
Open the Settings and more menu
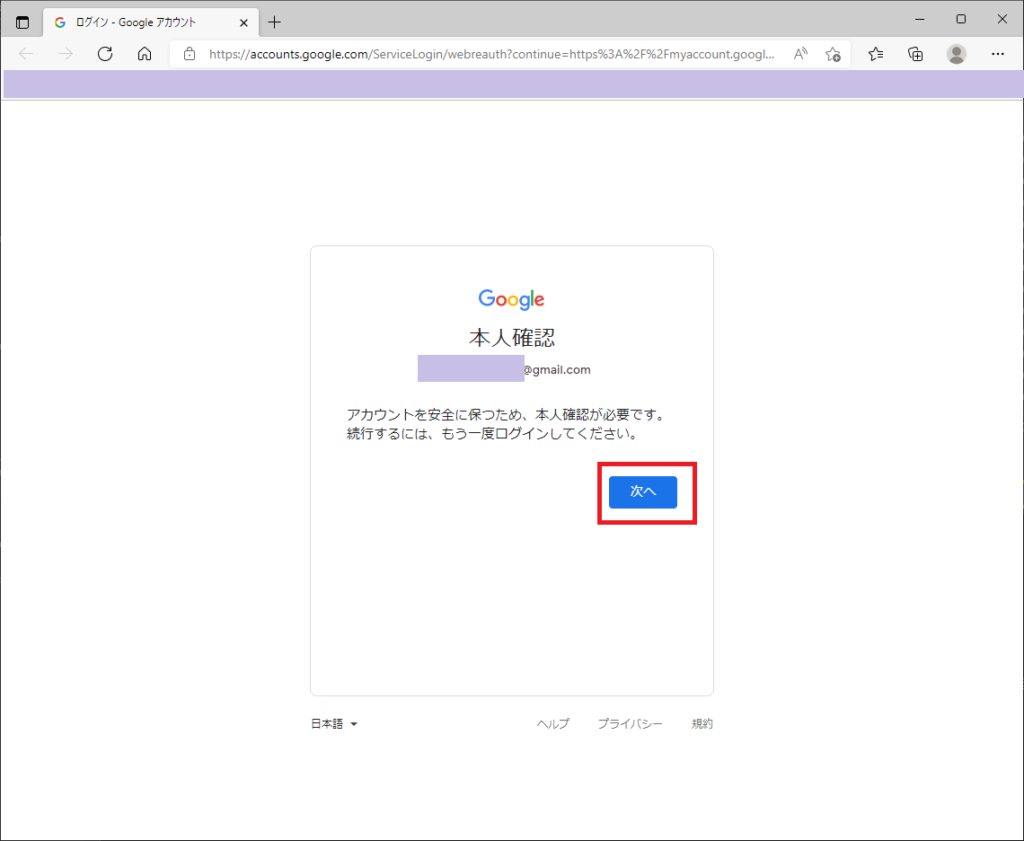click(997, 54)
